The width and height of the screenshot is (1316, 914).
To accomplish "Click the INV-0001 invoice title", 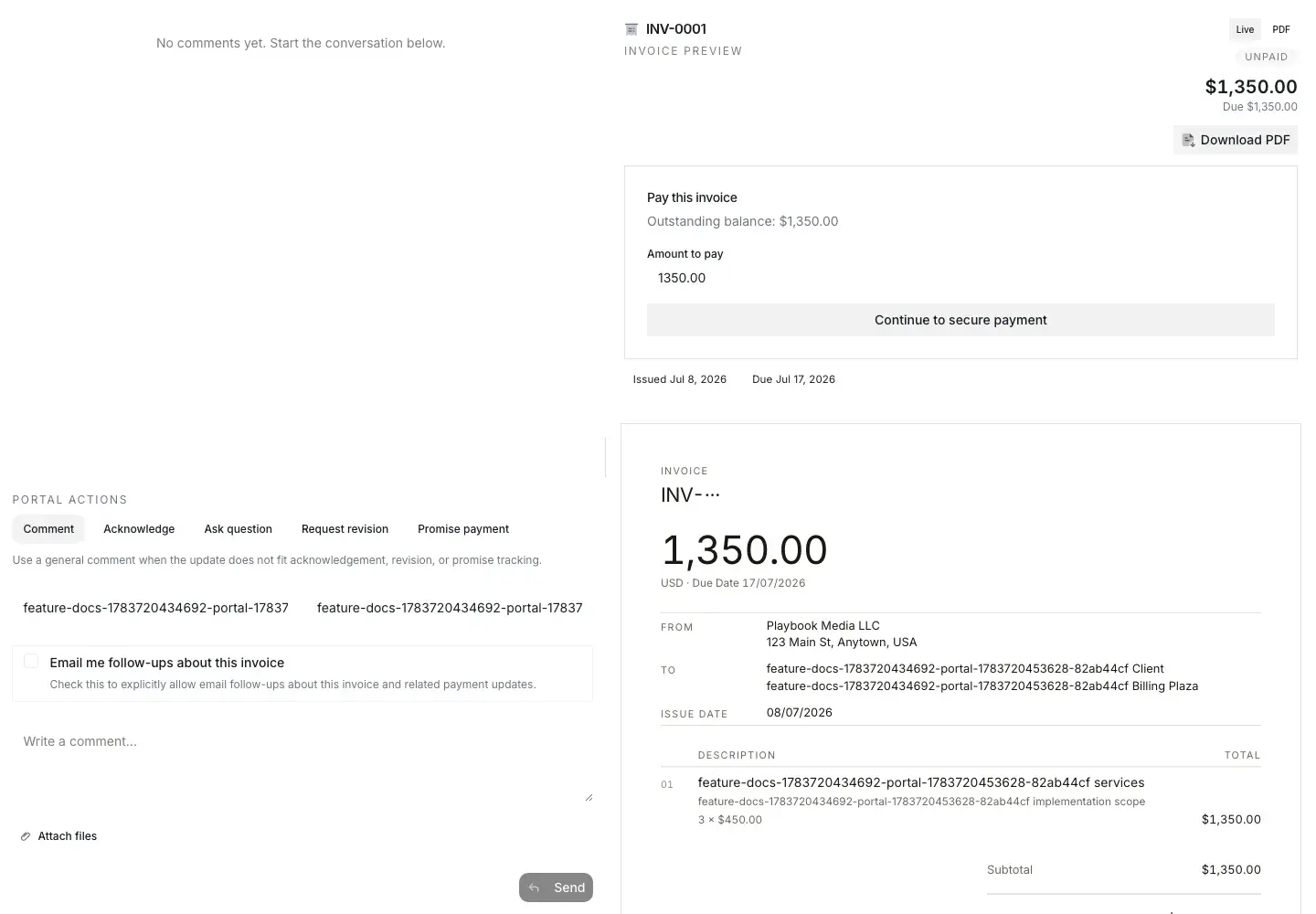I will [x=676, y=29].
